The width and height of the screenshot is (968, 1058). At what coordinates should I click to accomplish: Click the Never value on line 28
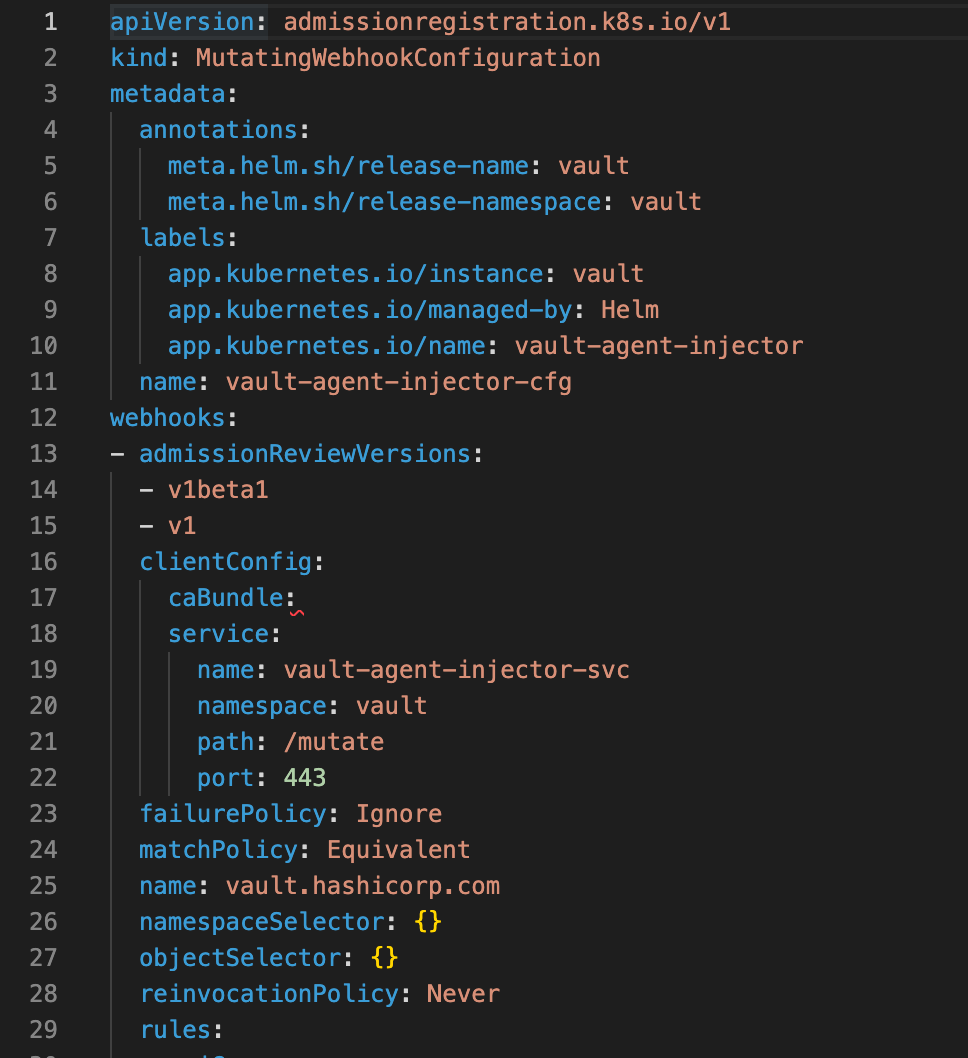(x=463, y=993)
